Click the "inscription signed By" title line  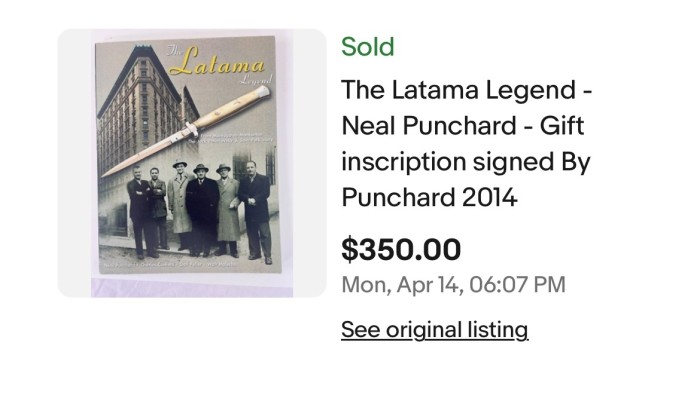[466, 162]
